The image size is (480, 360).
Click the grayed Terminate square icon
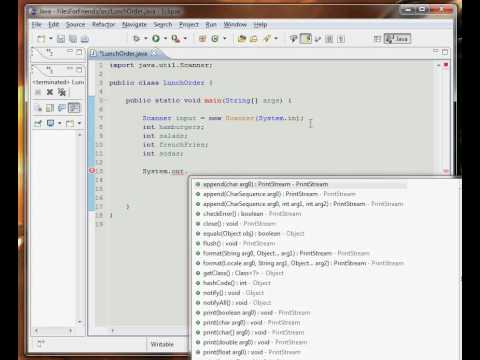[x=38, y=92]
